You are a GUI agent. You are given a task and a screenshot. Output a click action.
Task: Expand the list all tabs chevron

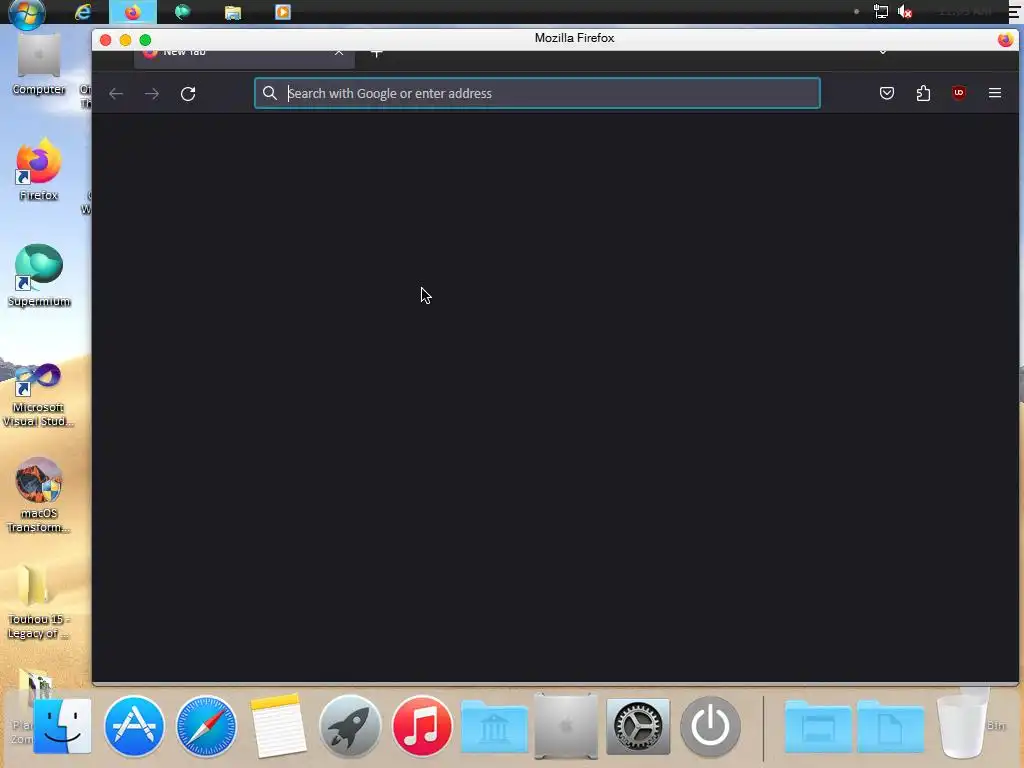click(882, 52)
